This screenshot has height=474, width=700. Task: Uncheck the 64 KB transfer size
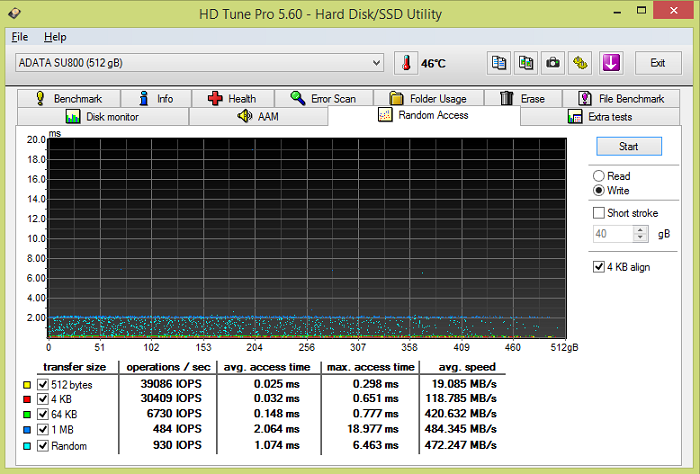click(43, 414)
